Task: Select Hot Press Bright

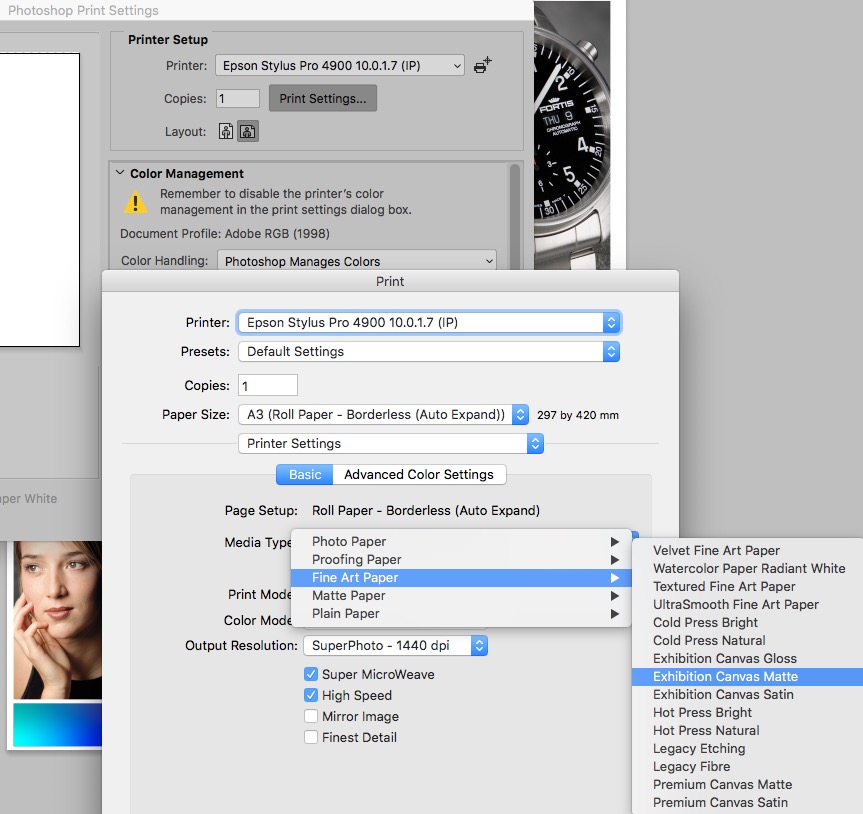Action: pyautogui.click(x=747, y=713)
